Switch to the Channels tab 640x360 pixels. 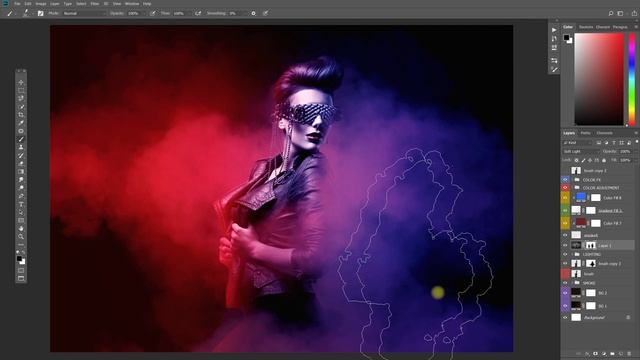point(604,133)
